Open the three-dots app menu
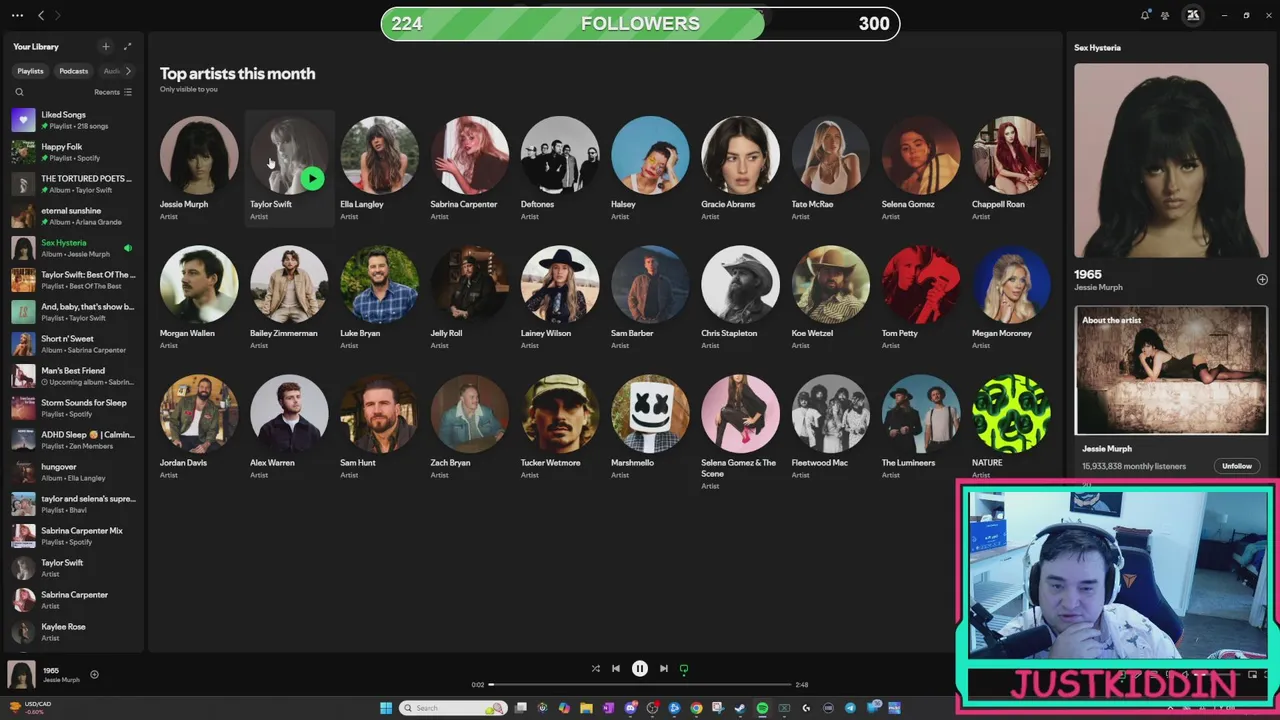The width and height of the screenshot is (1280, 720). click(x=17, y=15)
